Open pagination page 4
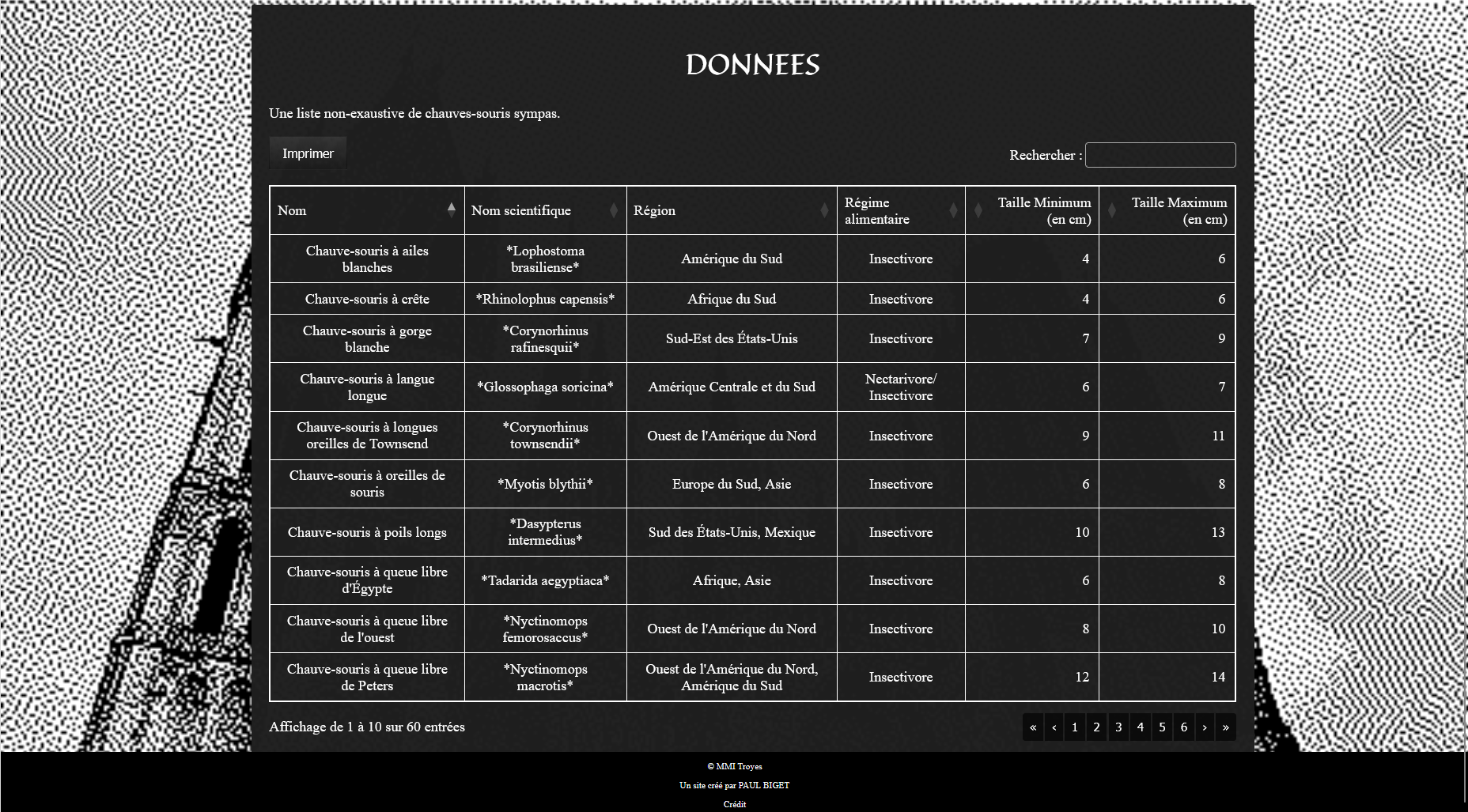Viewport: 1468px width, 812px height. (1141, 727)
